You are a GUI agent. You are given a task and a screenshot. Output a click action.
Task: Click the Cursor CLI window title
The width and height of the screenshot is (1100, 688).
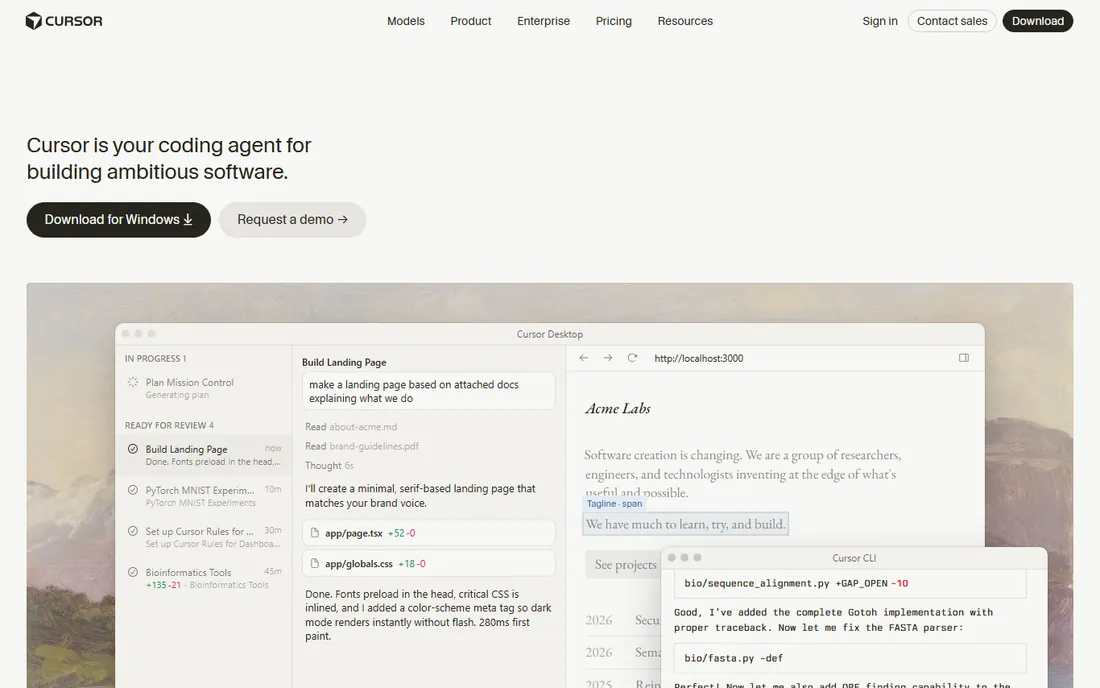pyautogui.click(x=854, y=558)
